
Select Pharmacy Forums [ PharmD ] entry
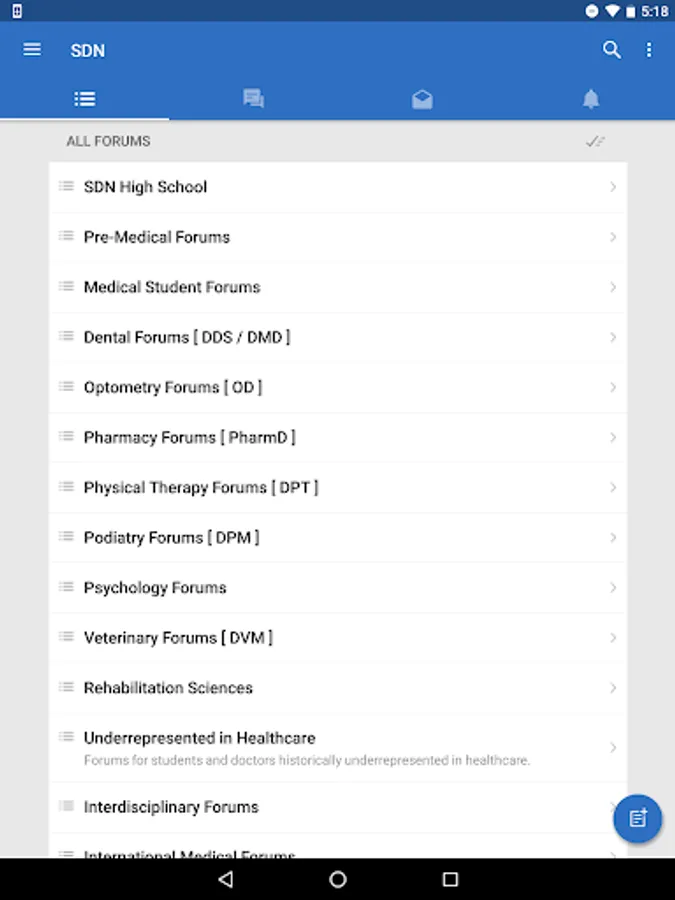(x=338, y=437)
